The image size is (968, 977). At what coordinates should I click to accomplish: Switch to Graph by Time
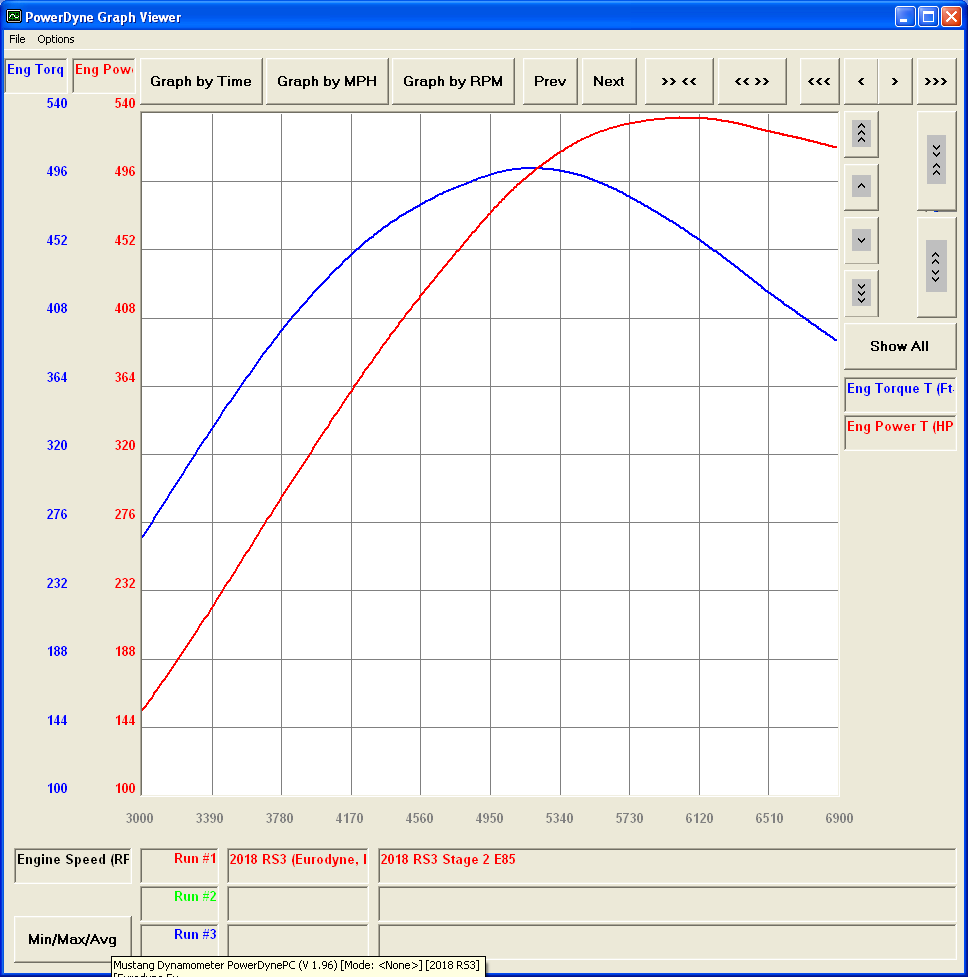point(201,81)
